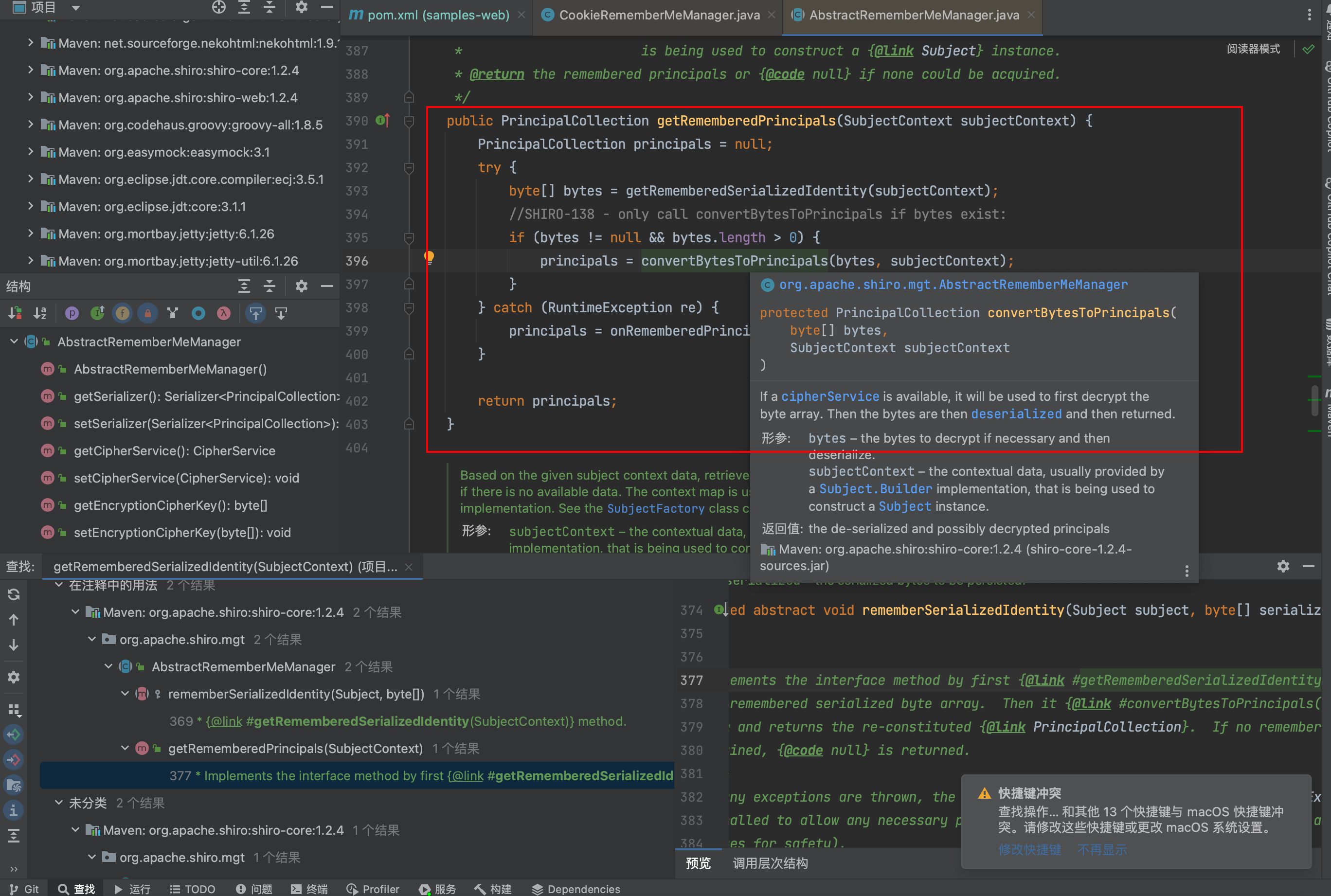Toggle show fields filter in Structure

(122, 313)
